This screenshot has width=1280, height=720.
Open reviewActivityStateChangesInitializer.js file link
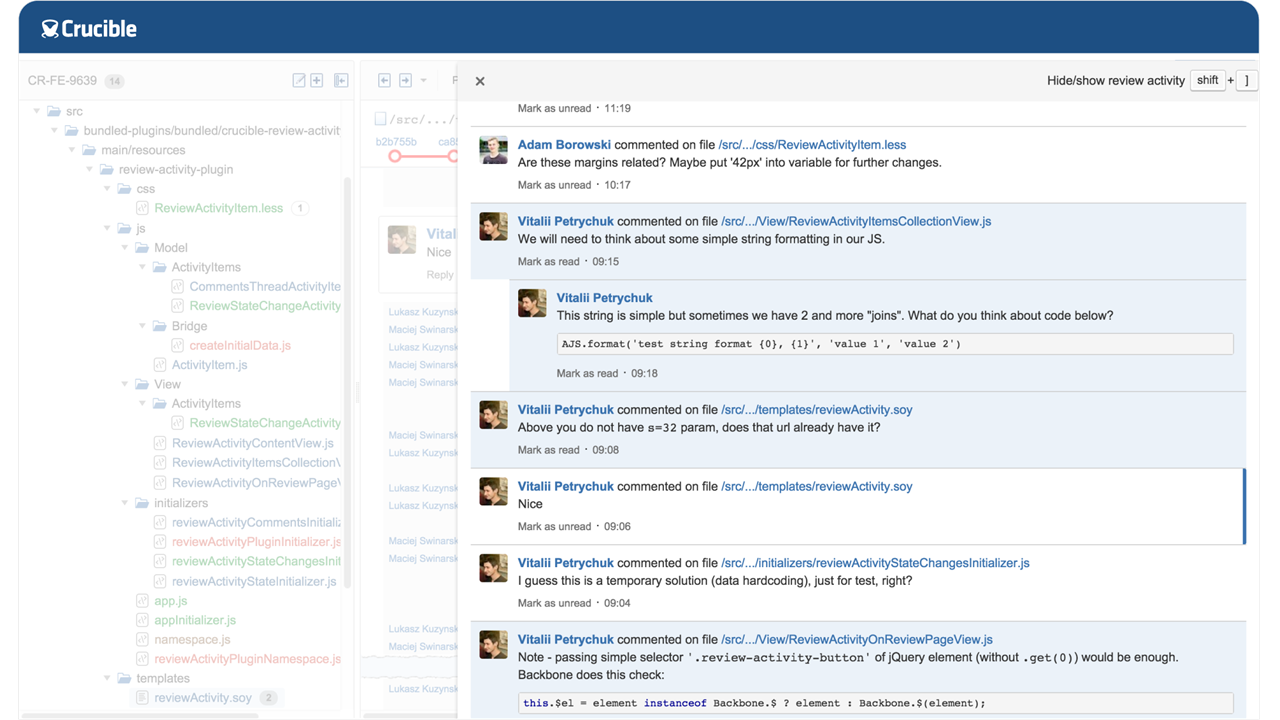click(875, 563)
